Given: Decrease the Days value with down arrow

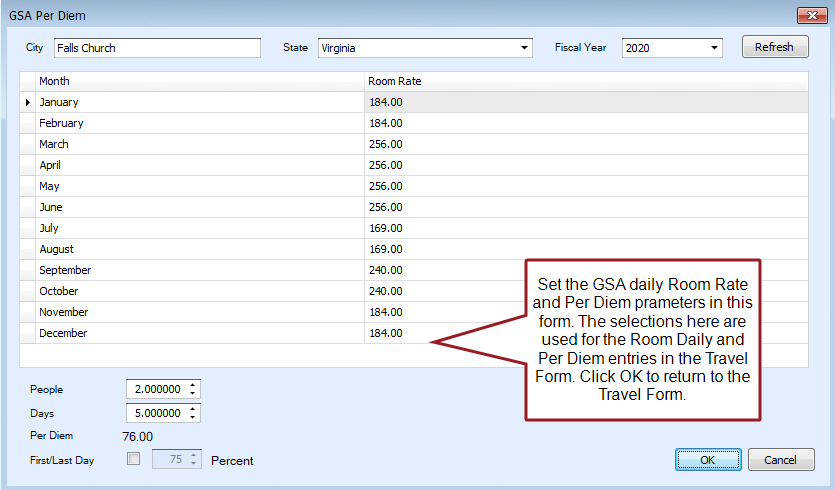Looking at the screenshot, I should pyautogui.click(x=193, y=418).
